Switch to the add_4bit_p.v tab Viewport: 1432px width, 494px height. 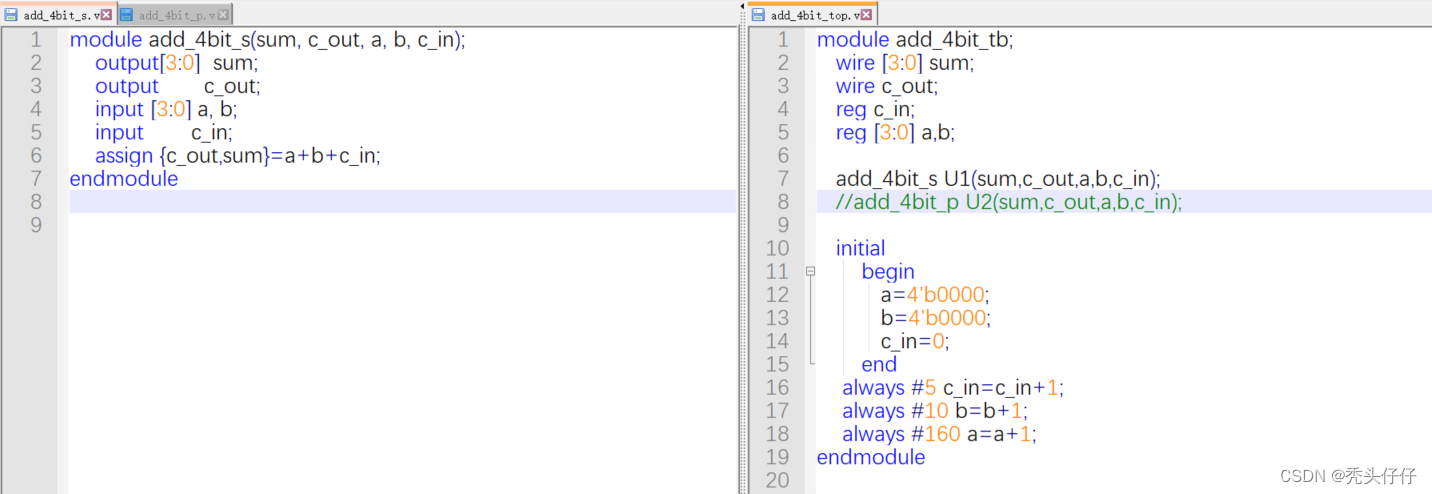pos(175,15)
